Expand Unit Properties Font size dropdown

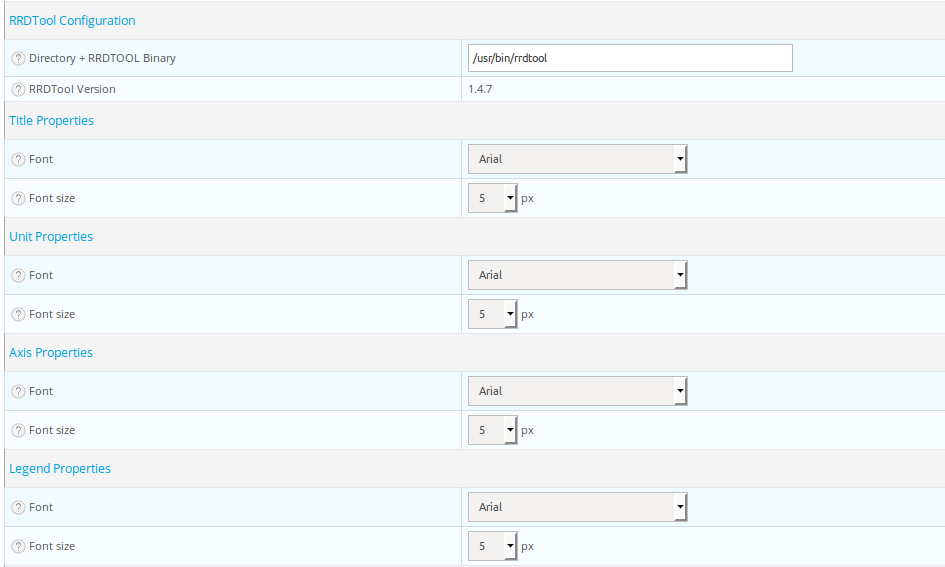(x=492, y=315)
